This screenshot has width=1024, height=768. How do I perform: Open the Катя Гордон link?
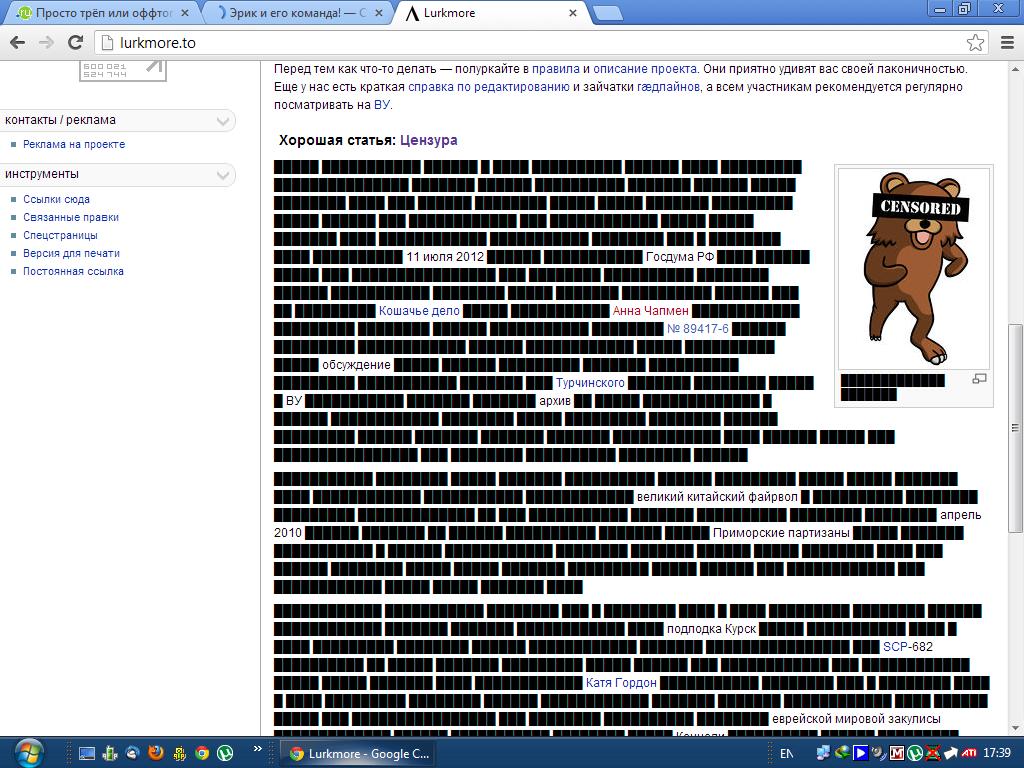pyautogui.click(x=621, y=682)
